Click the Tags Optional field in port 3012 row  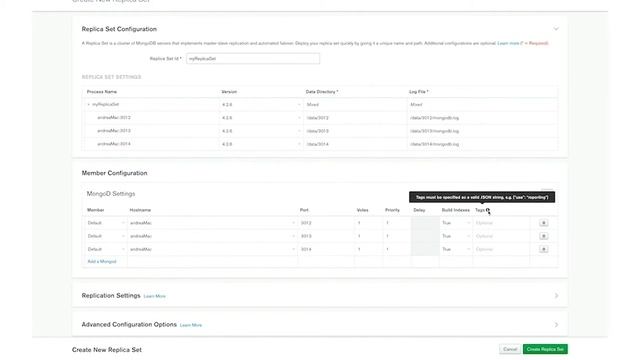(501, 223)
